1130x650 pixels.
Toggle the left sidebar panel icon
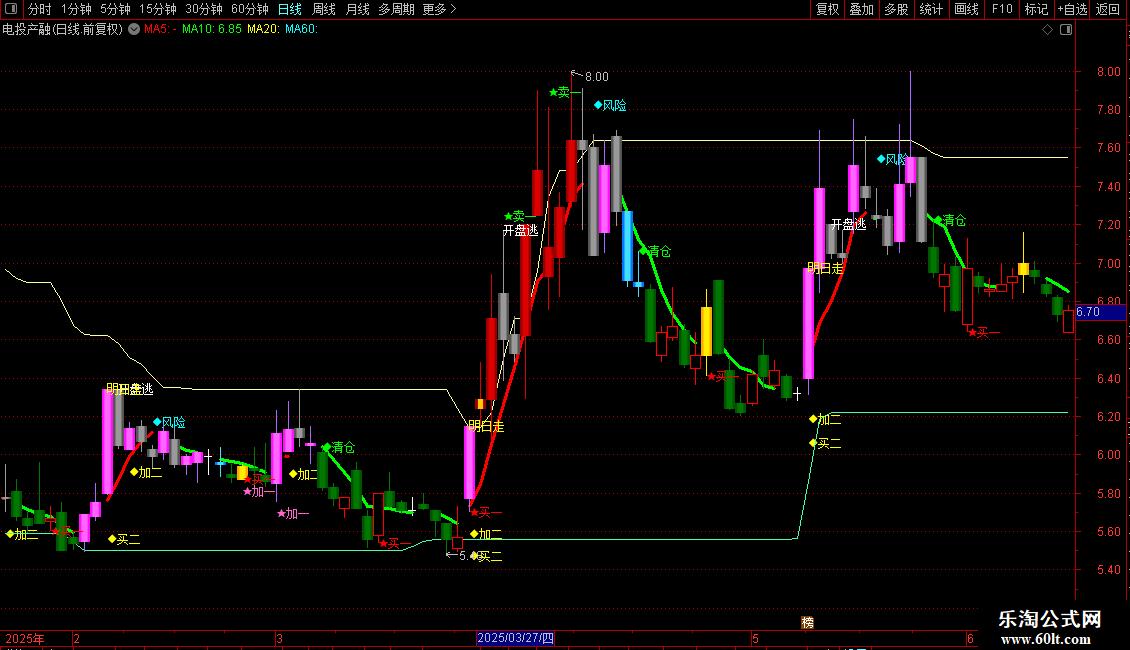[x=11, y=9]
